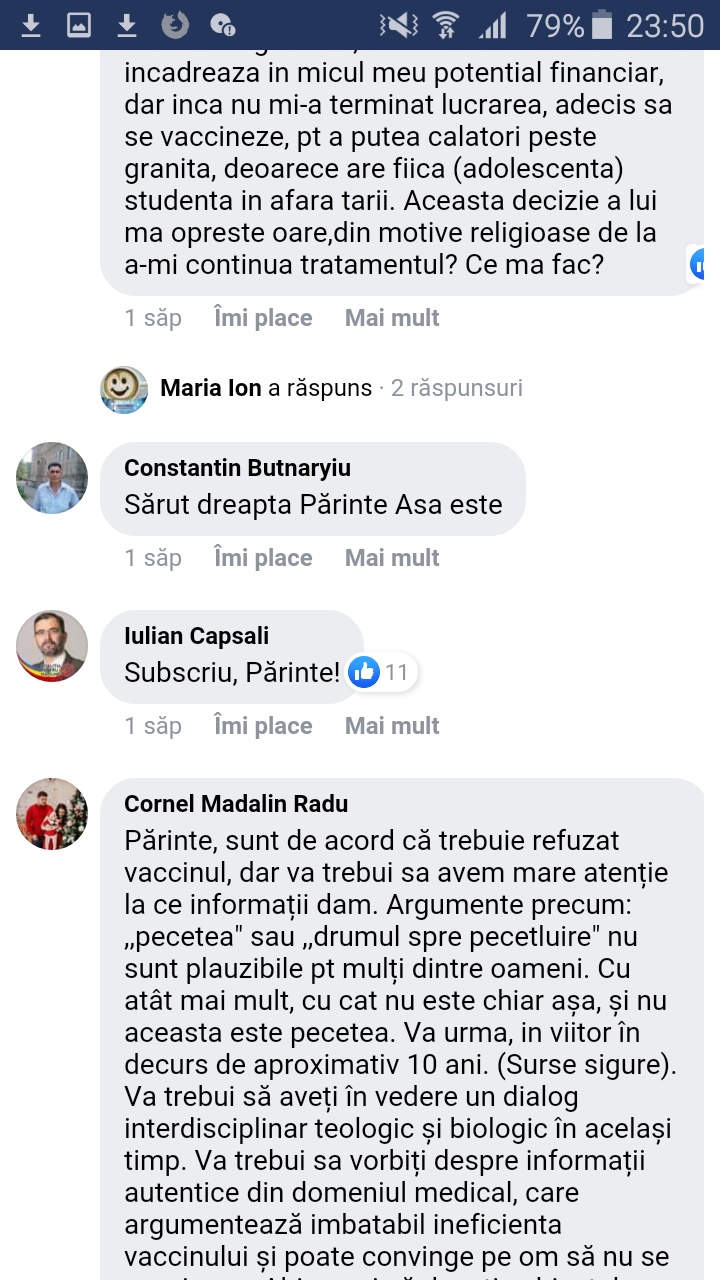Open 'Mai mult' under the top comment
The height and width of the screenshot is (1280, 720).
392,318
